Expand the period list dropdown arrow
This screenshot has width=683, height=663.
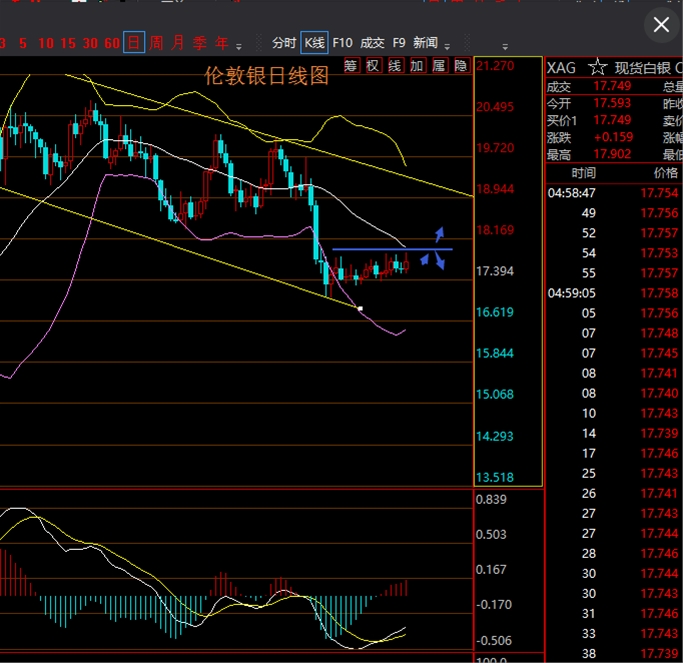pos(239,46)
